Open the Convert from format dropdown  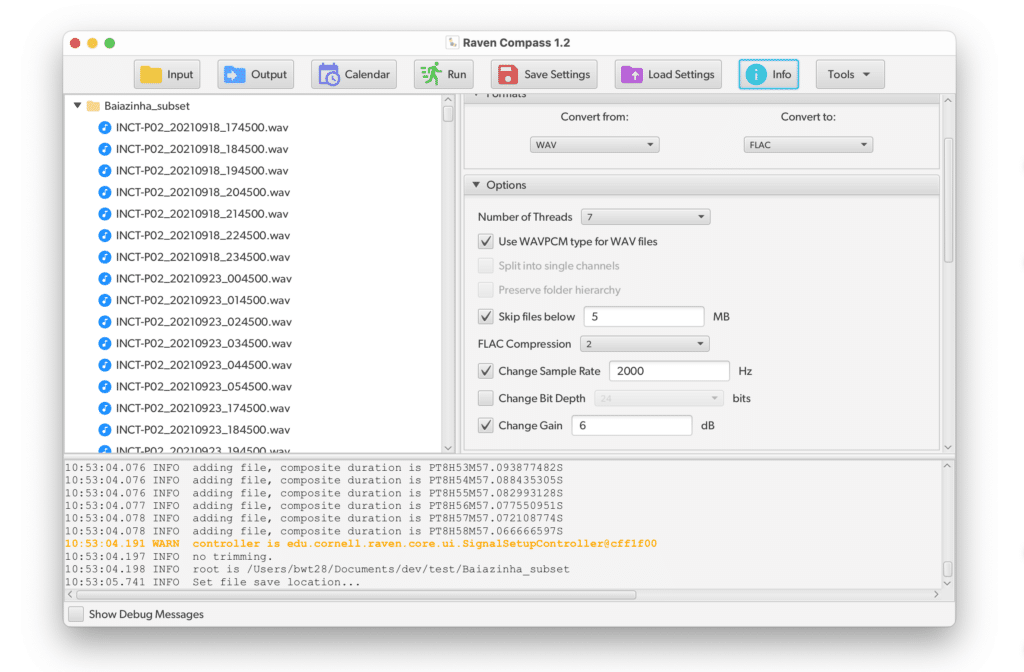[x=594, y=143]
